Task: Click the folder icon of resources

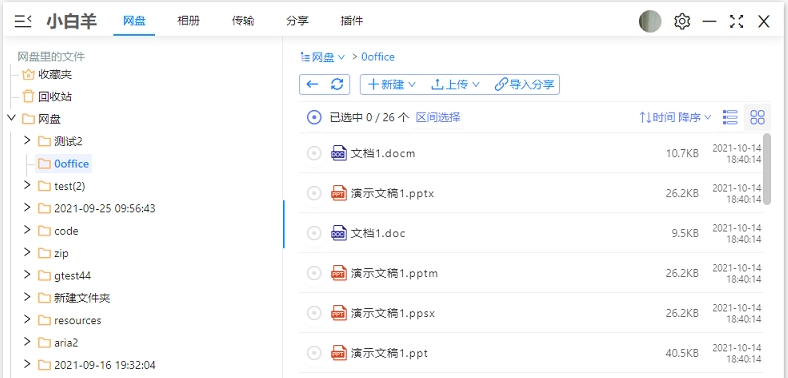Action: (x=44, y=320)
